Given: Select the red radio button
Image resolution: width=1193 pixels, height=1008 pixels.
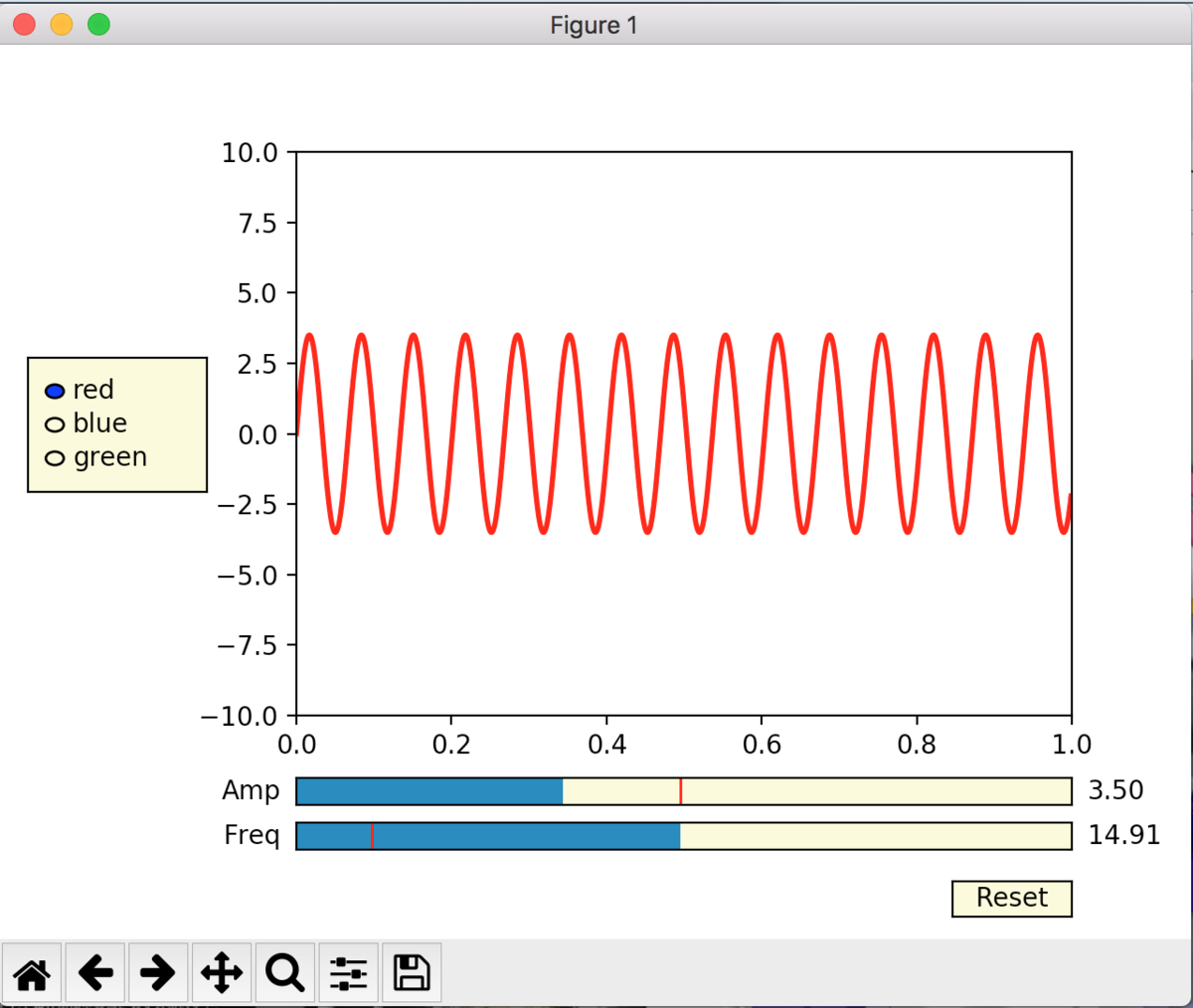Looking at the screenshot, I should (55, 391).
